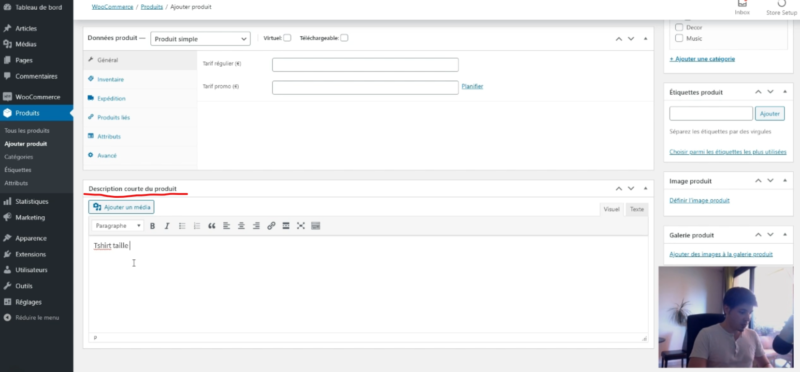The height and width of the screenshot is (372, 800).
Task: Switch editor to Texte tab
Action: coord(636,209)
